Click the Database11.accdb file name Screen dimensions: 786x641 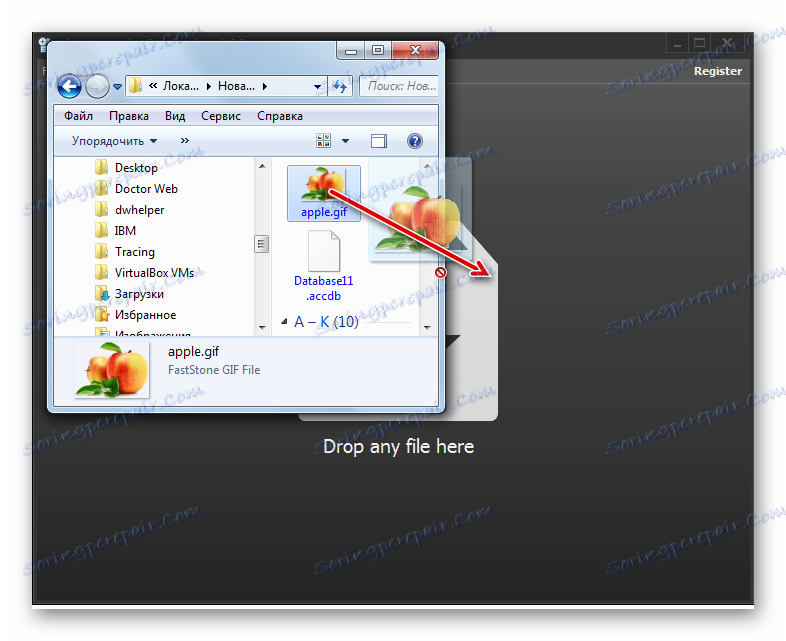click(x=324, y=288)
